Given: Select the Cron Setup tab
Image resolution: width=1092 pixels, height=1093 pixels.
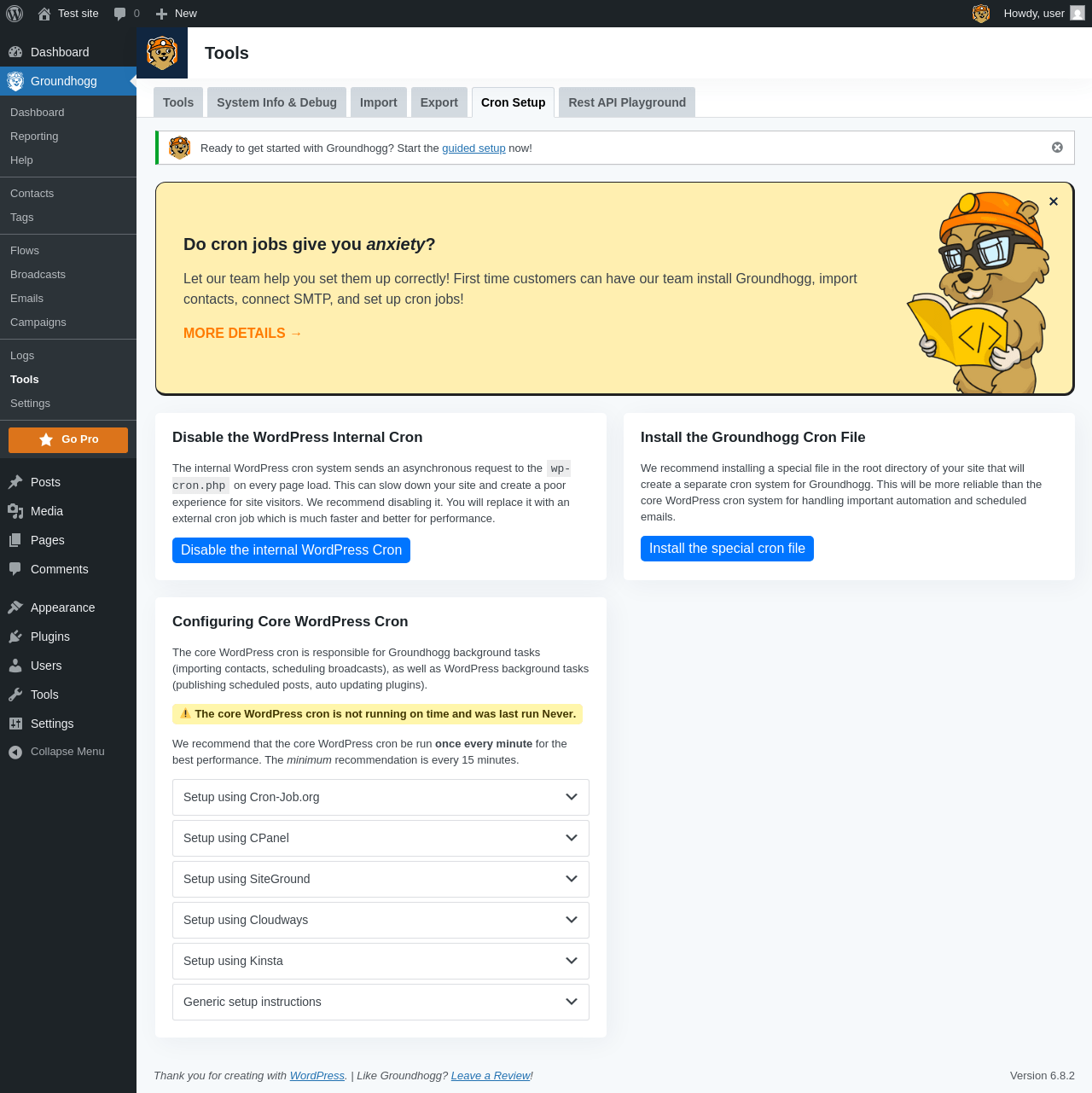Looking at the screenshot, I should 514,102.
